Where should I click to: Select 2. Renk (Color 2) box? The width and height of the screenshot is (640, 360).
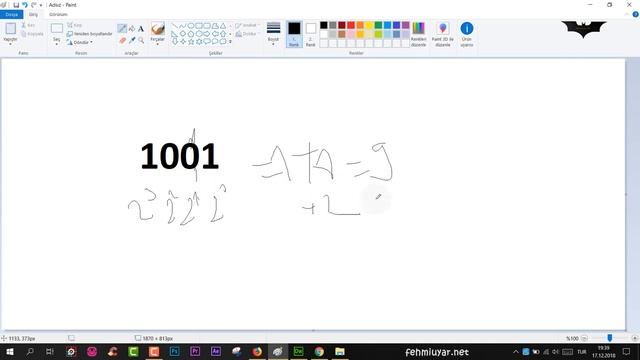point(311,34)
